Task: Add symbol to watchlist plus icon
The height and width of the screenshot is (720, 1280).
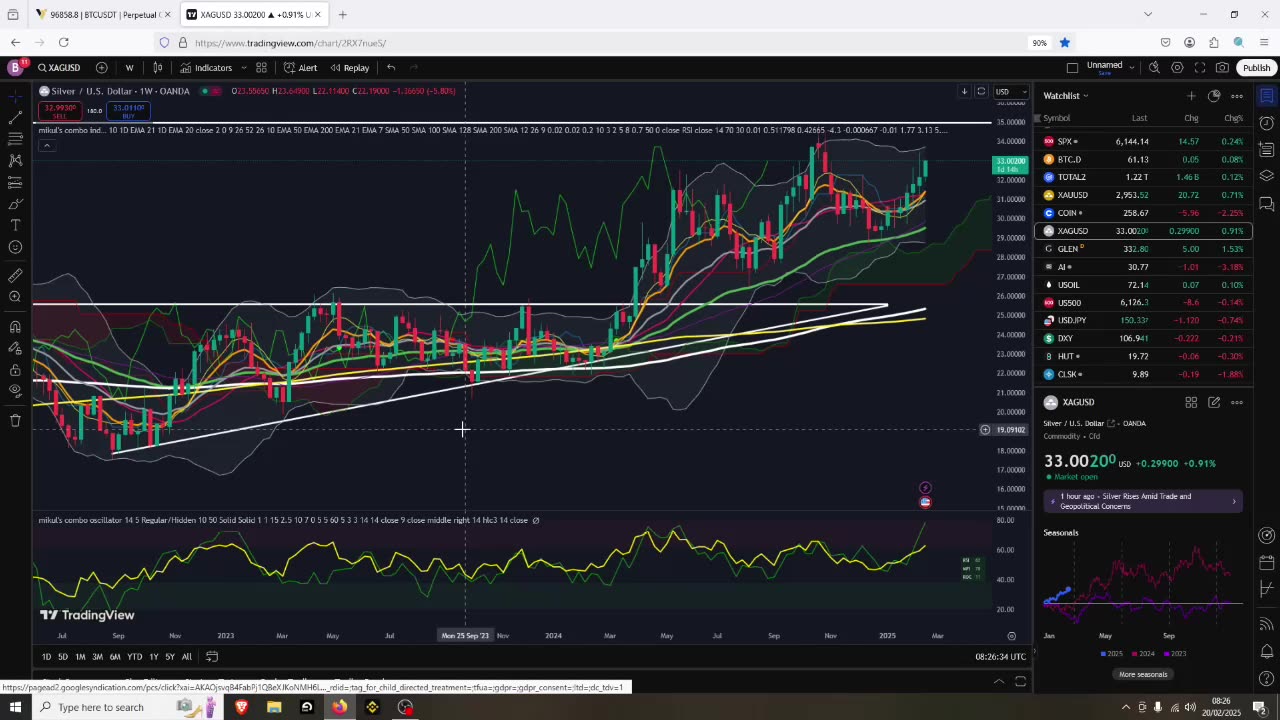Action: click(x=1191, y=96)
